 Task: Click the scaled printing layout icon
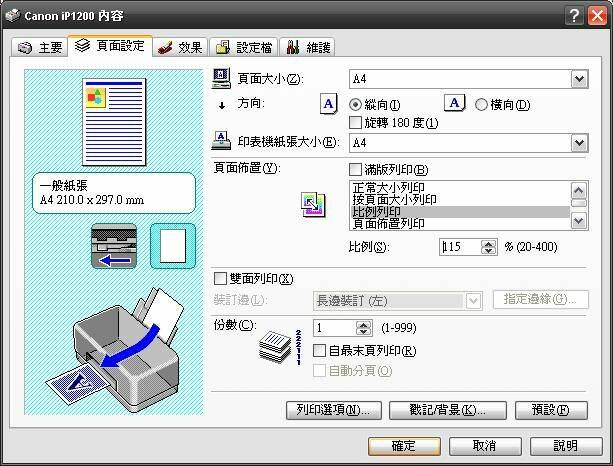(313, 204)
